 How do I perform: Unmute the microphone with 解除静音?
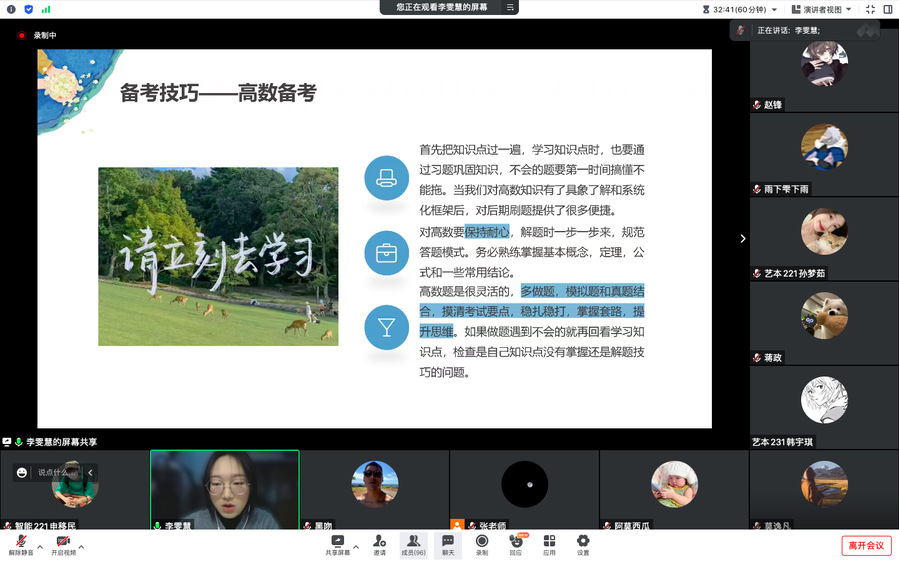pos(20,542)
